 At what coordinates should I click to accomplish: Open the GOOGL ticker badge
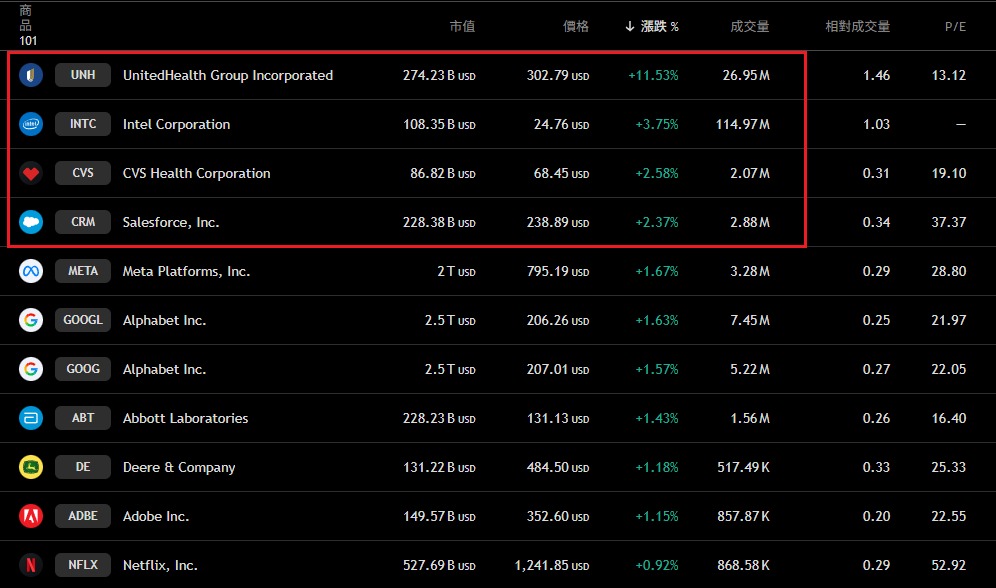pyautogui.click(x=83, y=320)
